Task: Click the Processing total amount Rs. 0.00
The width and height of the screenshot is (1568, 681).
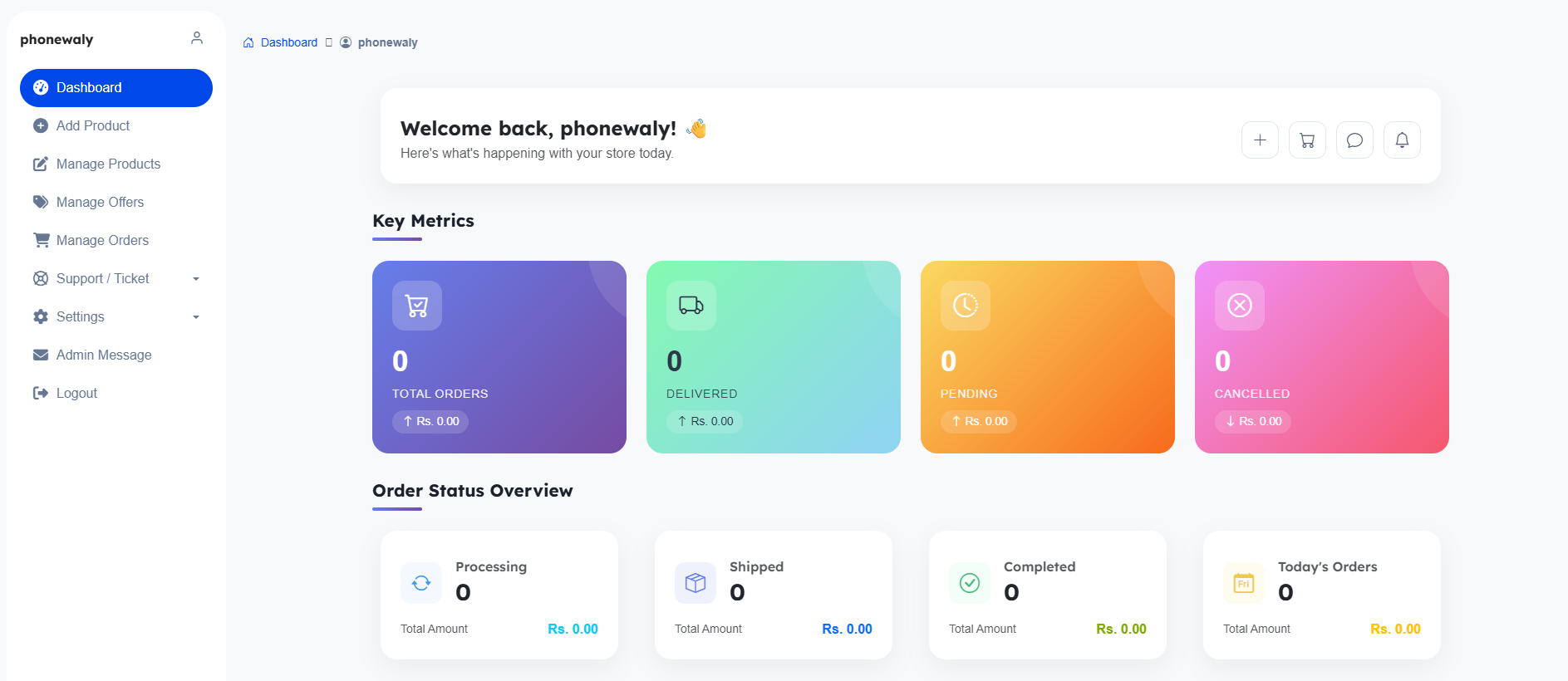Action: tap(573, 630)
